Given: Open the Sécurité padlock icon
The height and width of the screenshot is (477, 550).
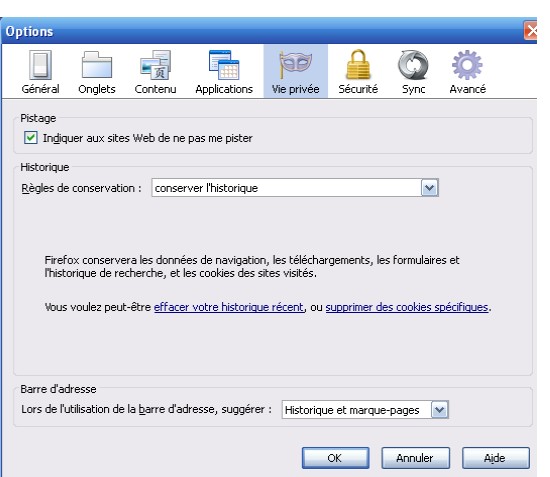Looking at the screenshot, I should [358, 65].
